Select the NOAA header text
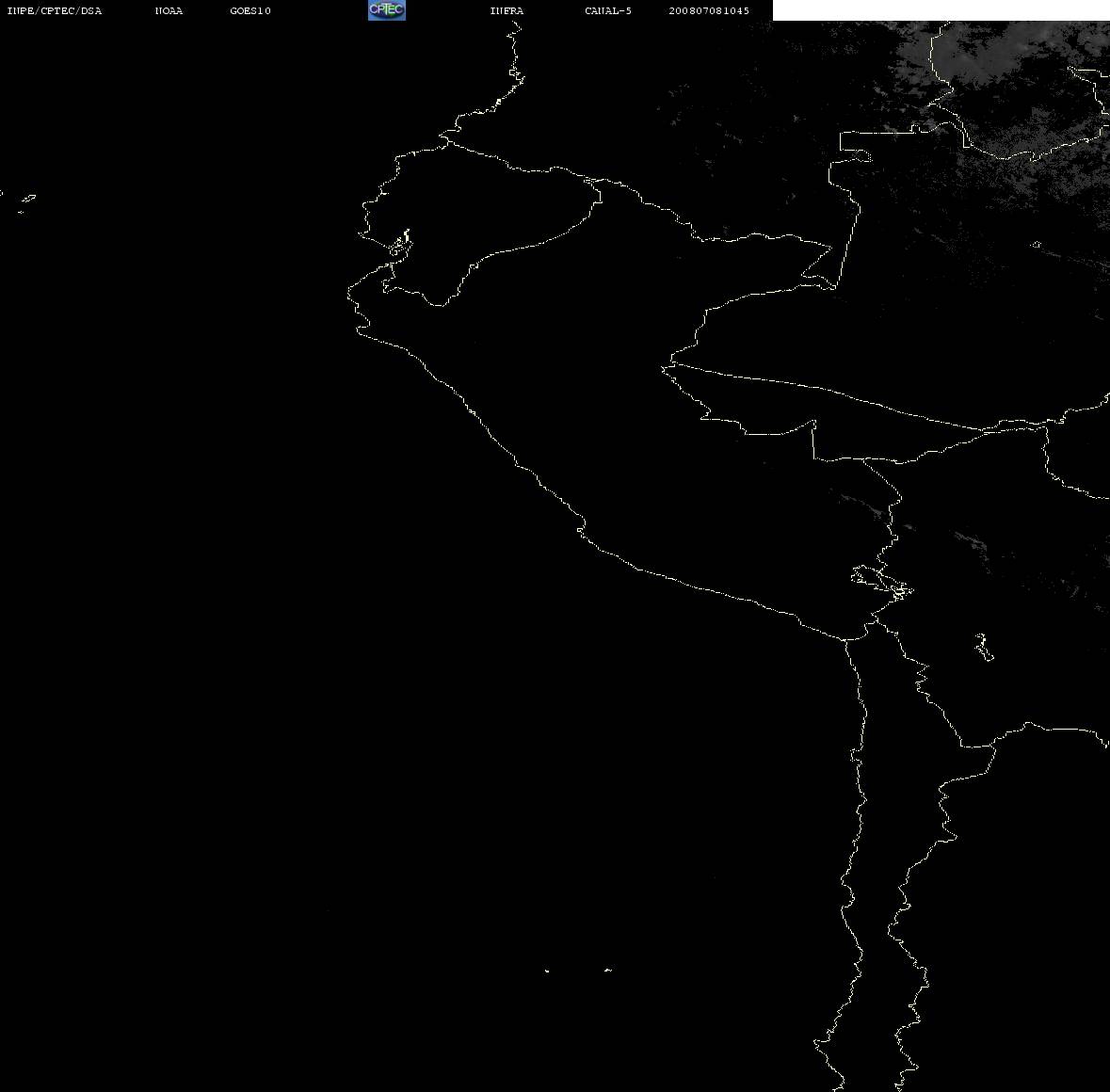Screen dimensions: 1110x1092 169,10
